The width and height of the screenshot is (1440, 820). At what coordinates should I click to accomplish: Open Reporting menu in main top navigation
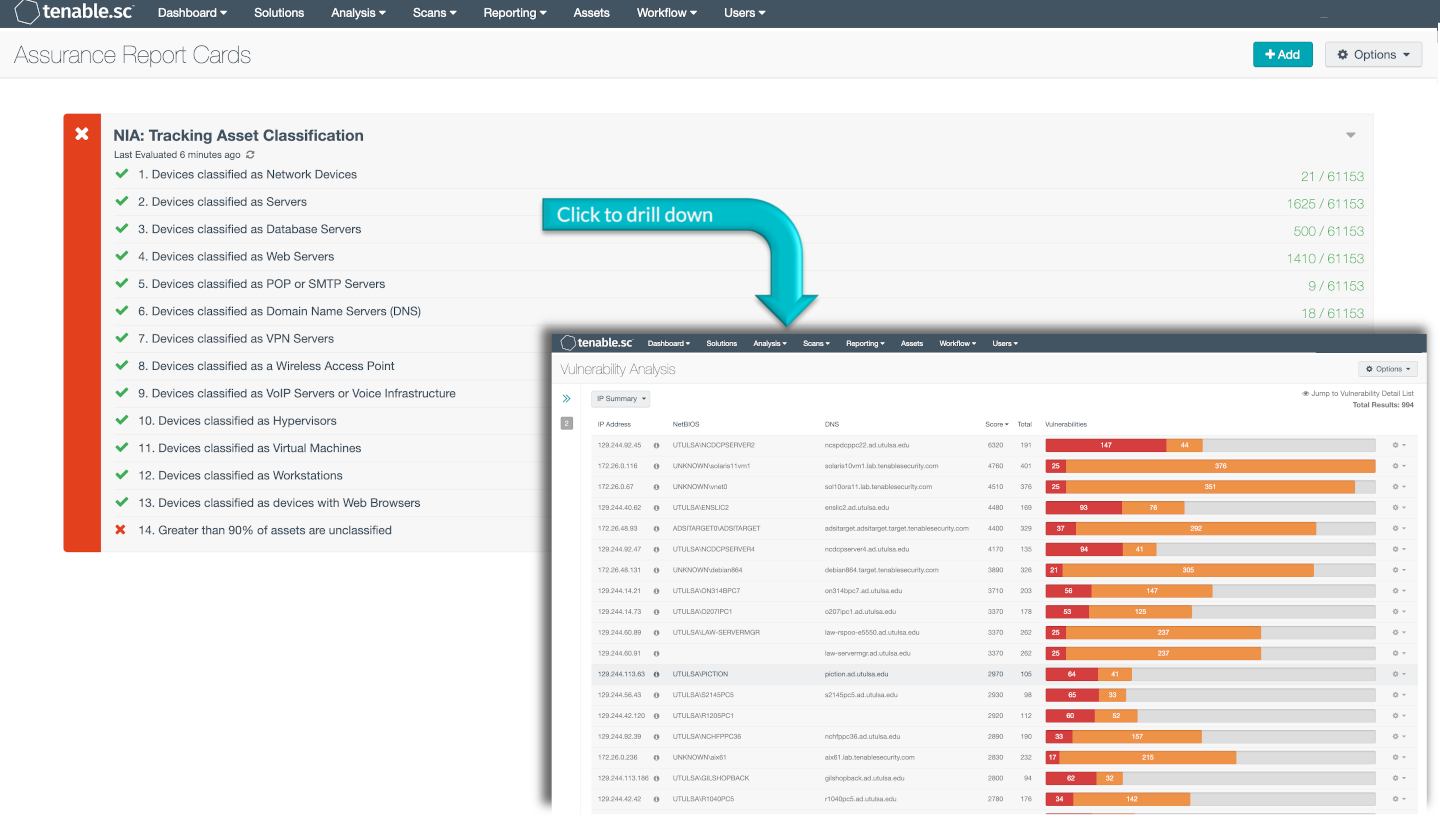click(x=515, y=13)
